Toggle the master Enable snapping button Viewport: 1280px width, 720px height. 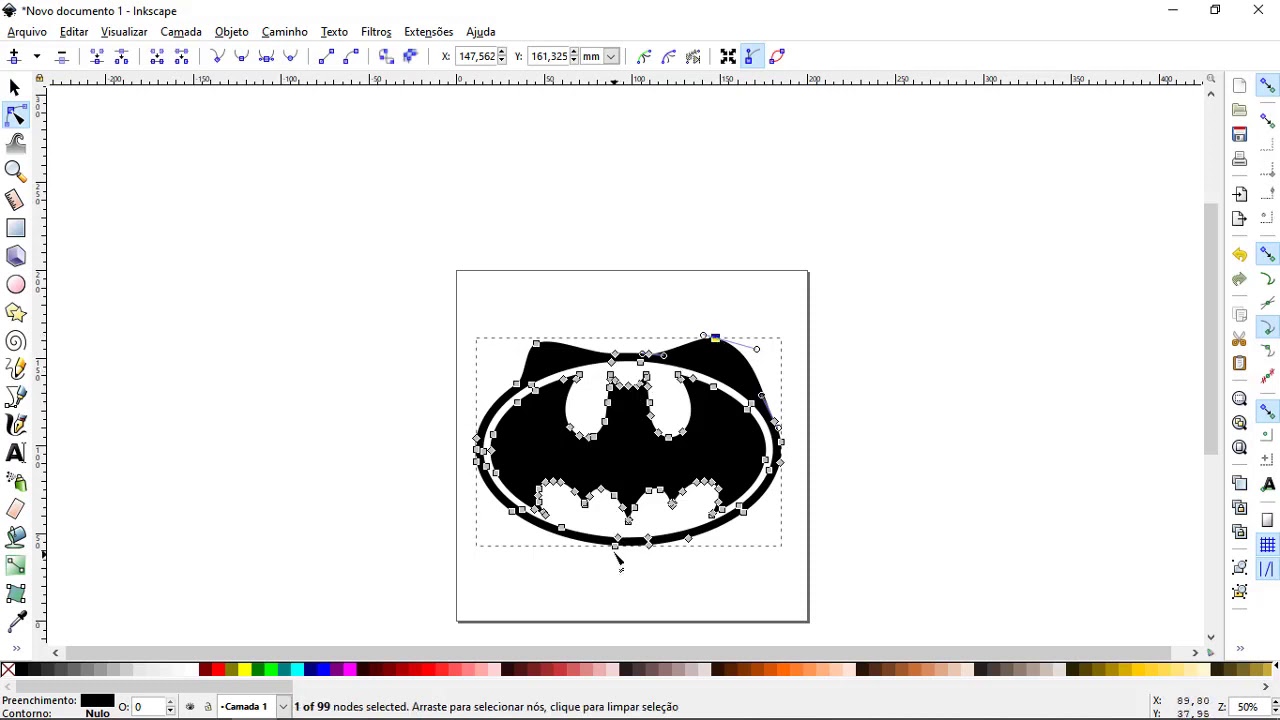click(x=1268, y=86)
